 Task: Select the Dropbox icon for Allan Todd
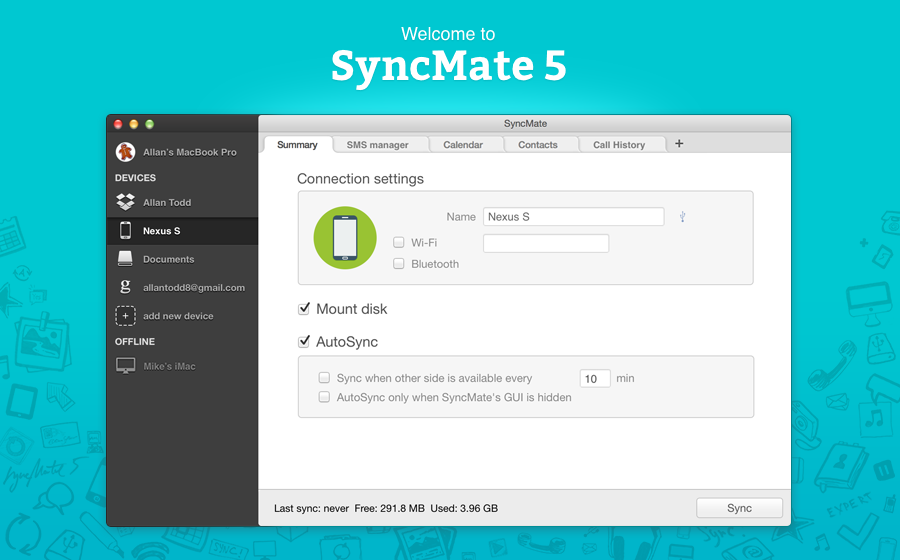click(x=125, y=202)
